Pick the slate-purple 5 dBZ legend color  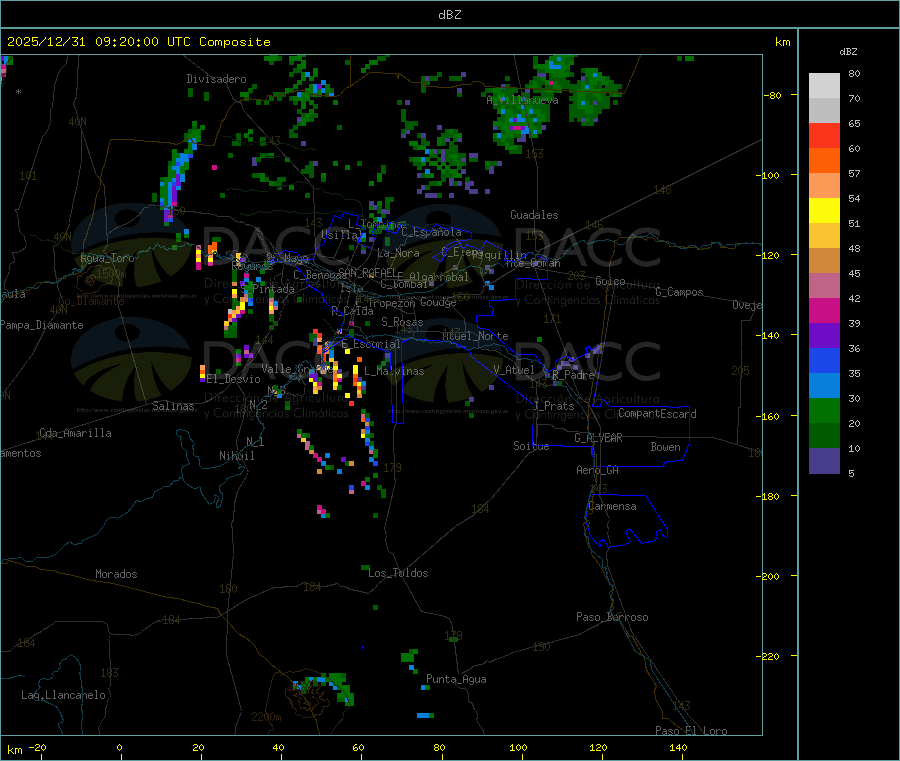(x=824, y=460)
